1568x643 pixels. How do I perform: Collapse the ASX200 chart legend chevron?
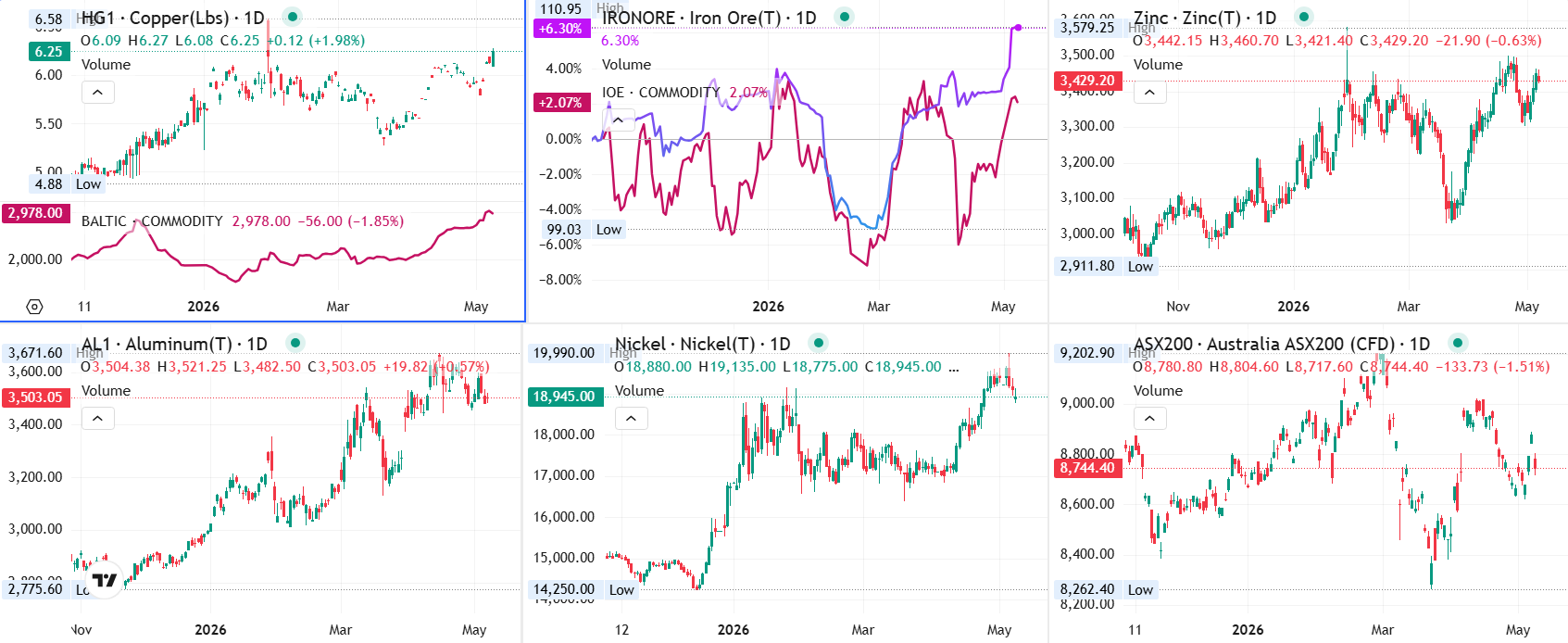(x=1149, y=418)
